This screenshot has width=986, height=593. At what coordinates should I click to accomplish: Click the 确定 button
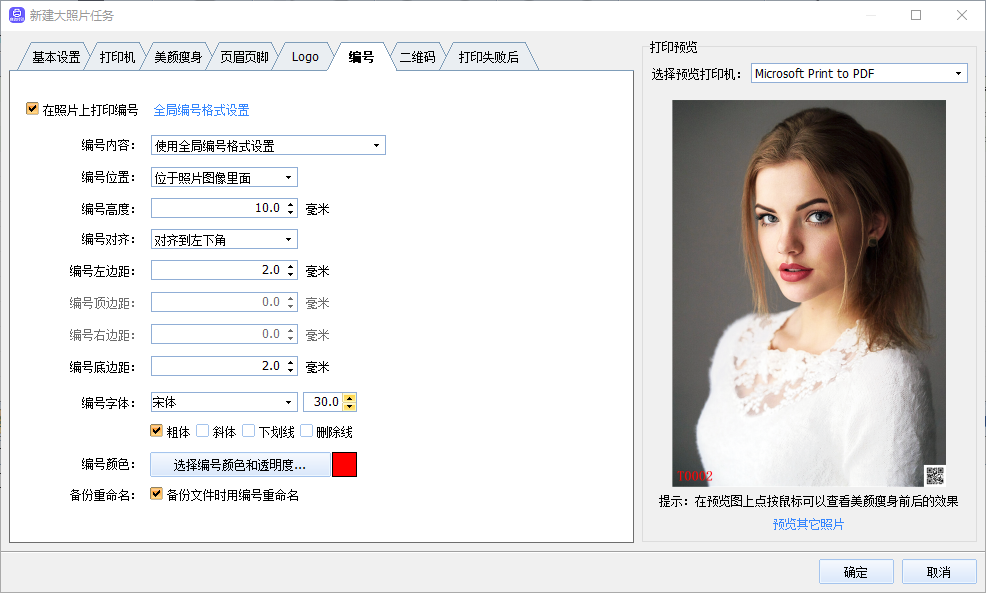[856, 572]
